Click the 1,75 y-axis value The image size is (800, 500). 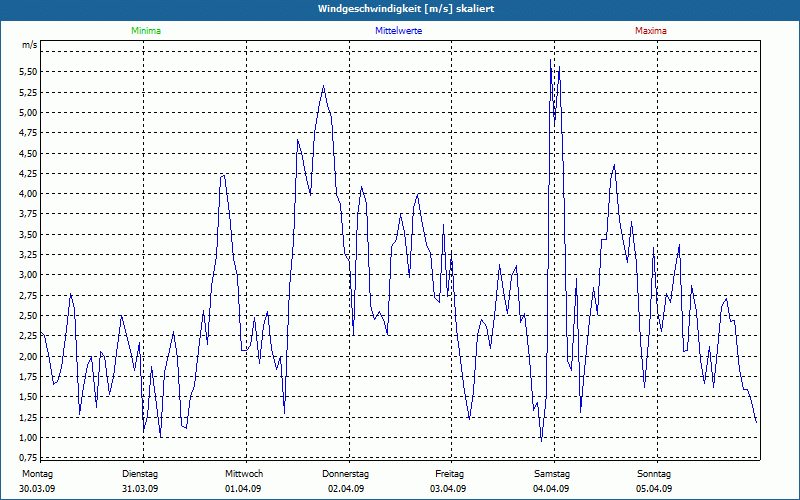[x=28, y=377]
